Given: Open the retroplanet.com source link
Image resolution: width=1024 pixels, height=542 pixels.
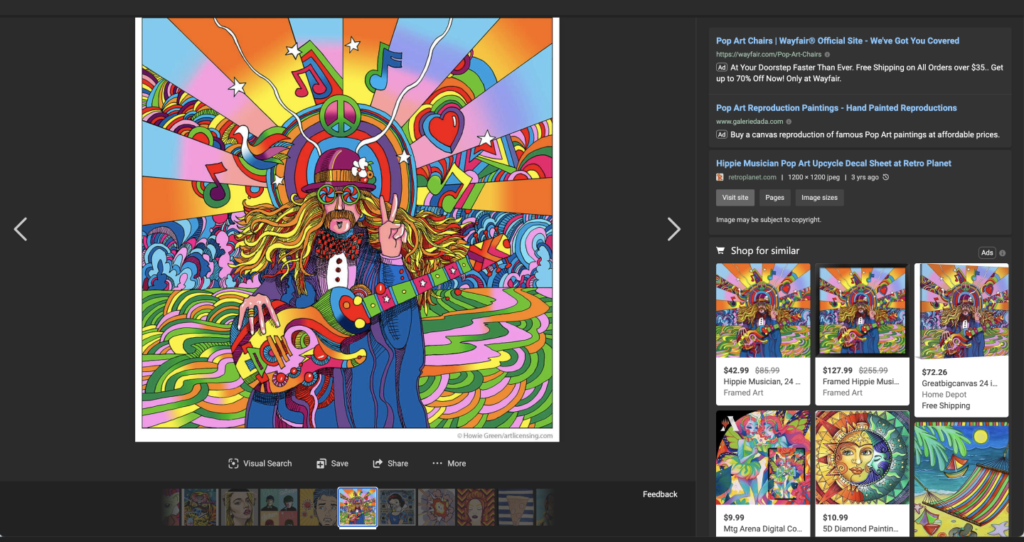Looking at the screenshot, I should pos(752,177).
